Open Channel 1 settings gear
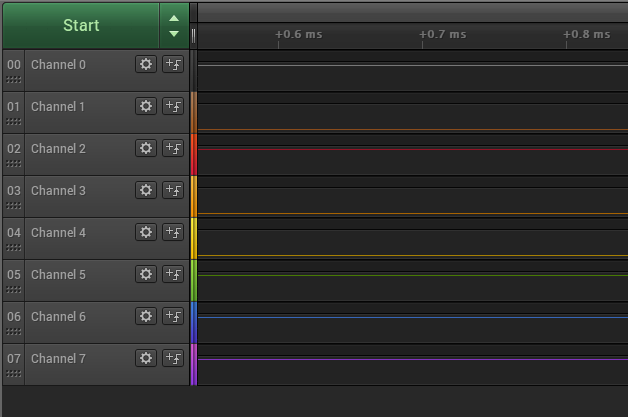This screenshot has width=628, height=417. pyautogui.click(x=146, y=106)
